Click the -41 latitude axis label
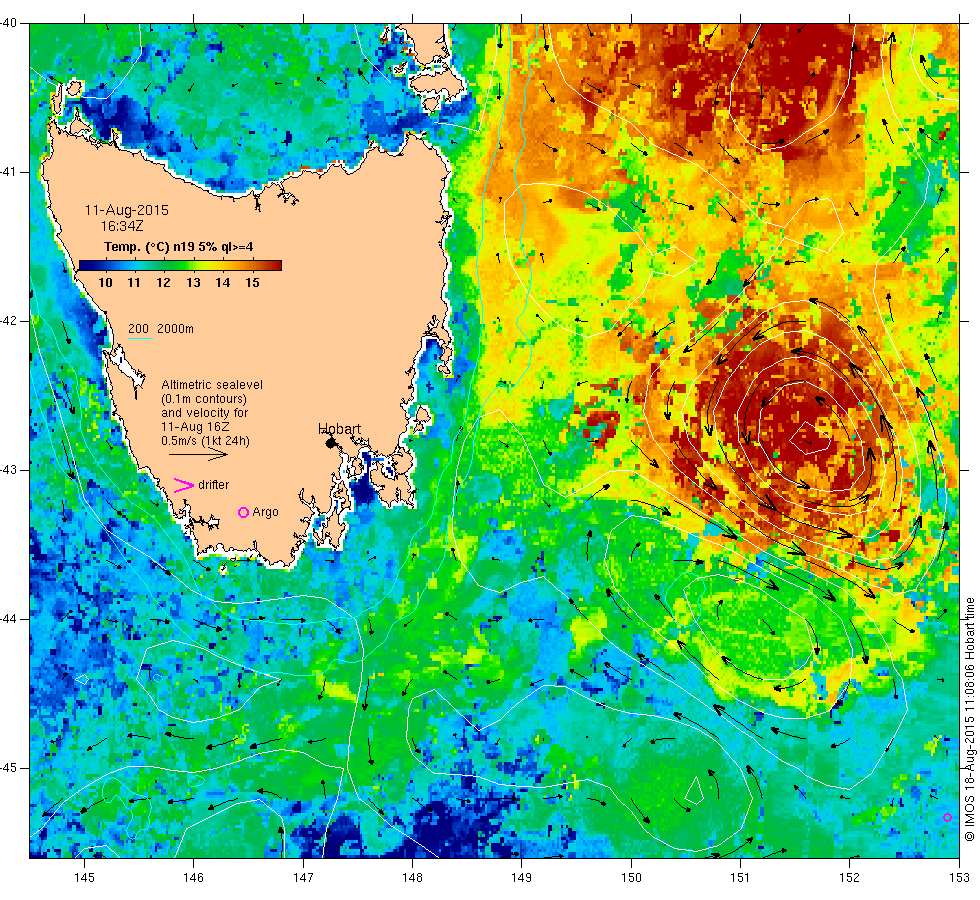980x900 pixels. pos(9,172)
